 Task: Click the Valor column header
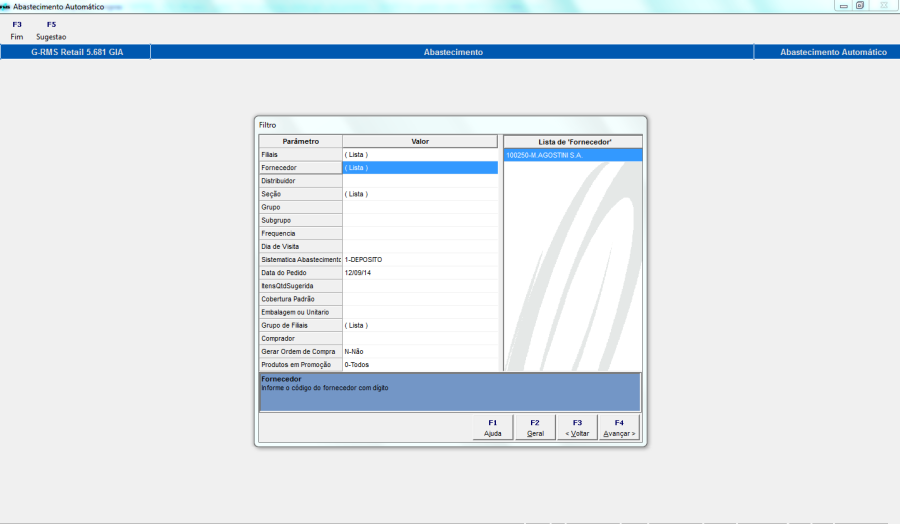pos(420,141)
